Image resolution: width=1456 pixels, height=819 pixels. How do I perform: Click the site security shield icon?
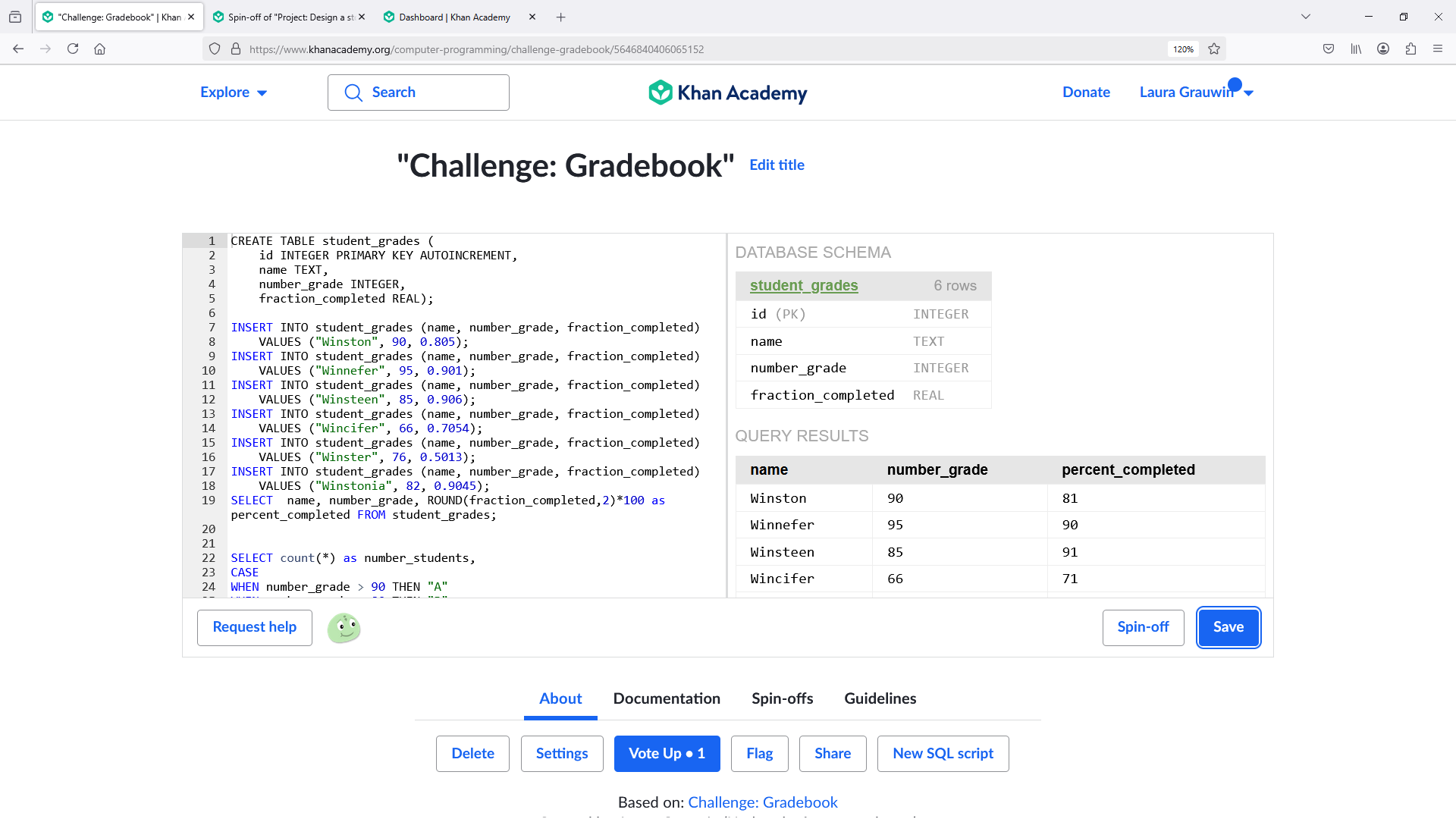point(215,49)
